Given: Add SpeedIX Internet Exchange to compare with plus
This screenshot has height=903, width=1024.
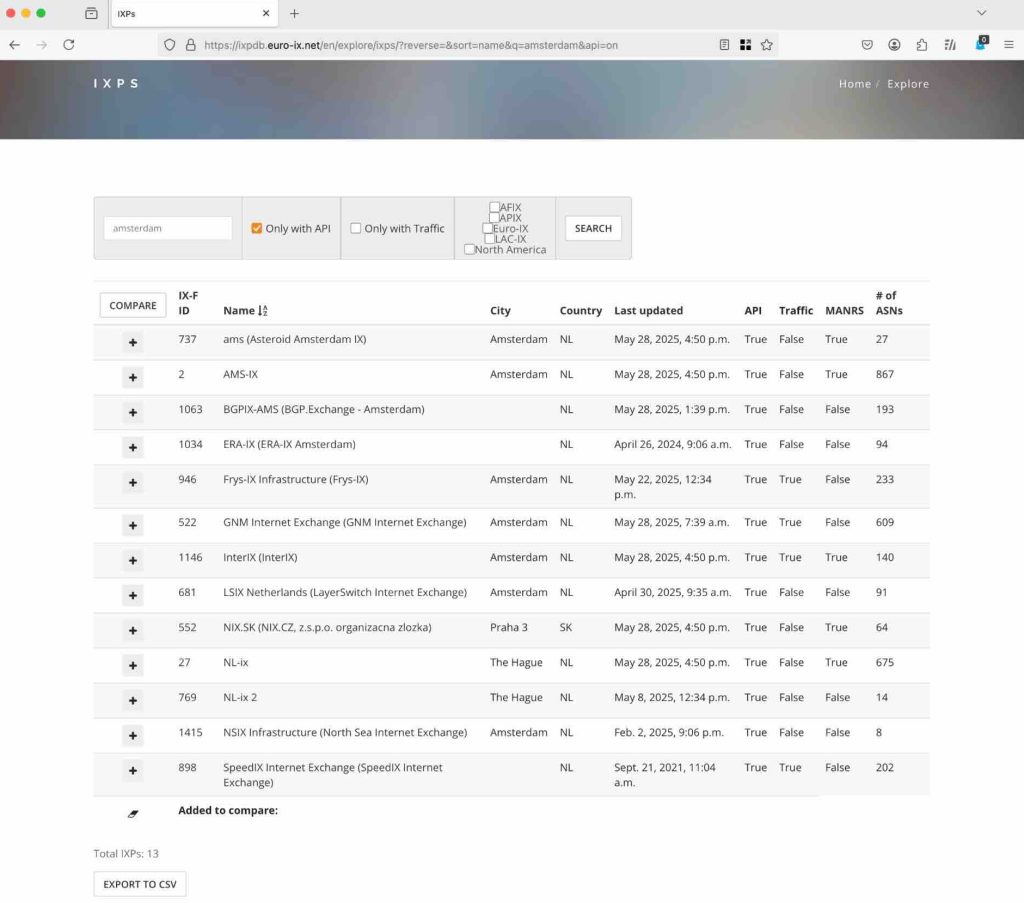Looking at the screenshot, I should [133, 771].
